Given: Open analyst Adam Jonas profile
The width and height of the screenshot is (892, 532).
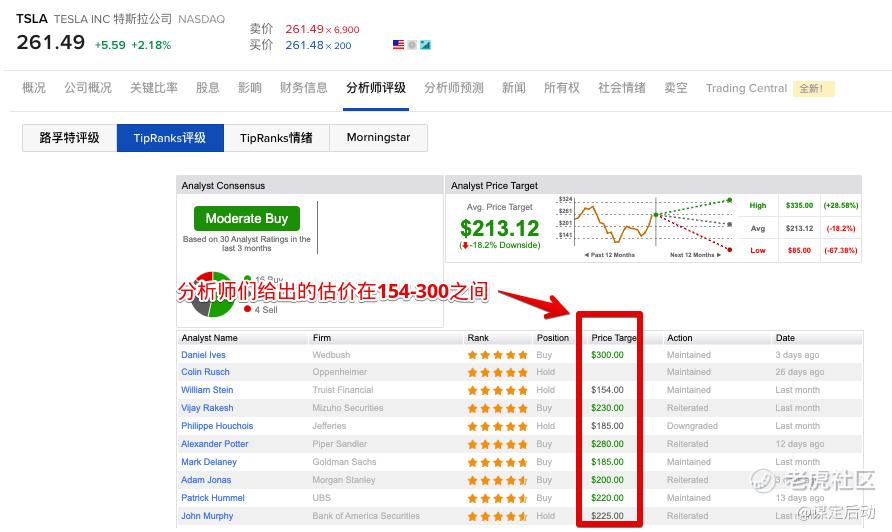Looking at the screenshot, I should coord(206,480).
